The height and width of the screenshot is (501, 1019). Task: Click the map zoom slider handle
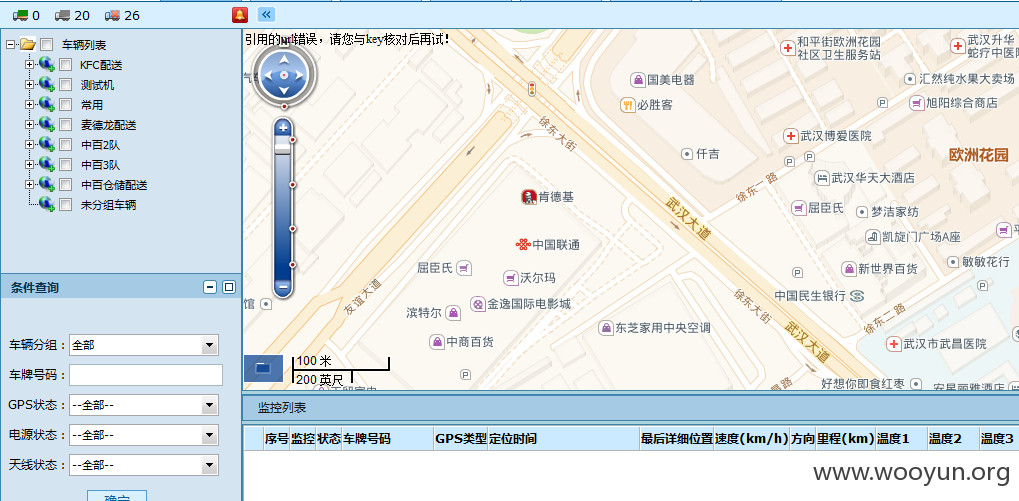pos(283,149)
